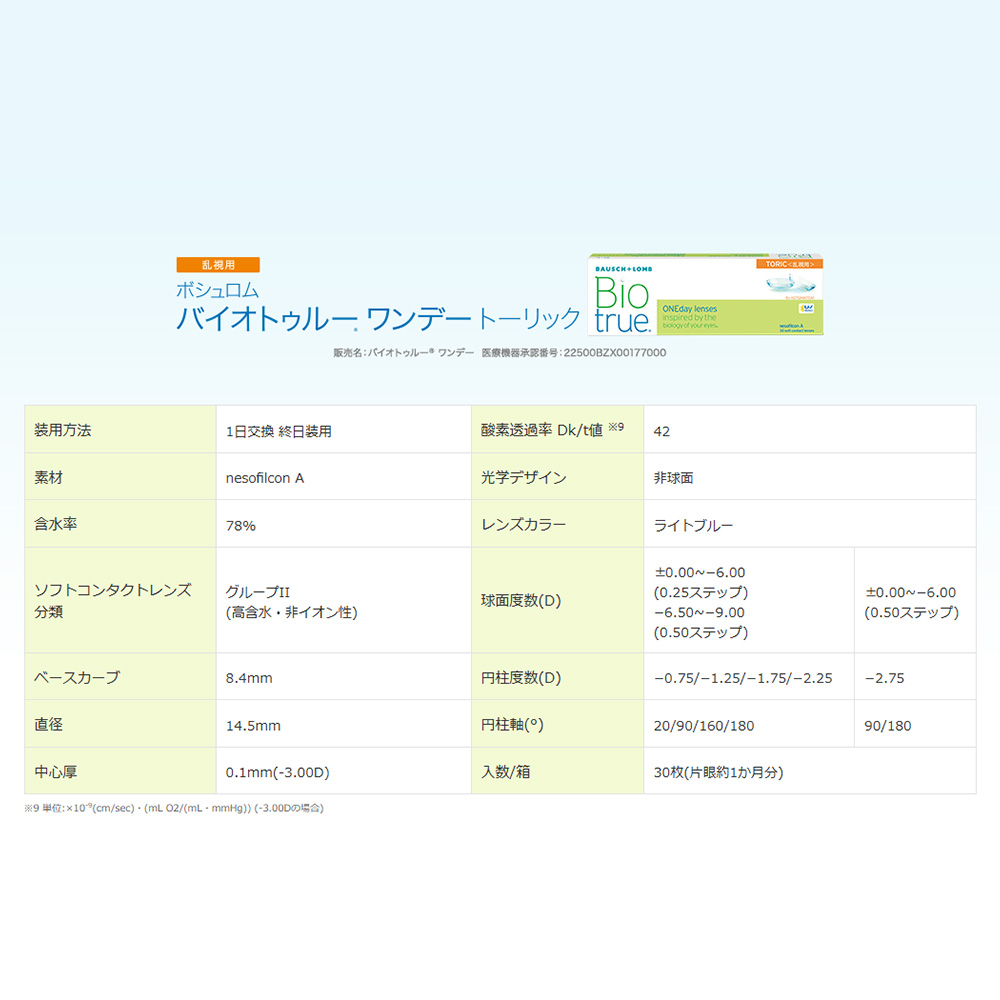Click the 中心厚 label cell

pos(121,771)
